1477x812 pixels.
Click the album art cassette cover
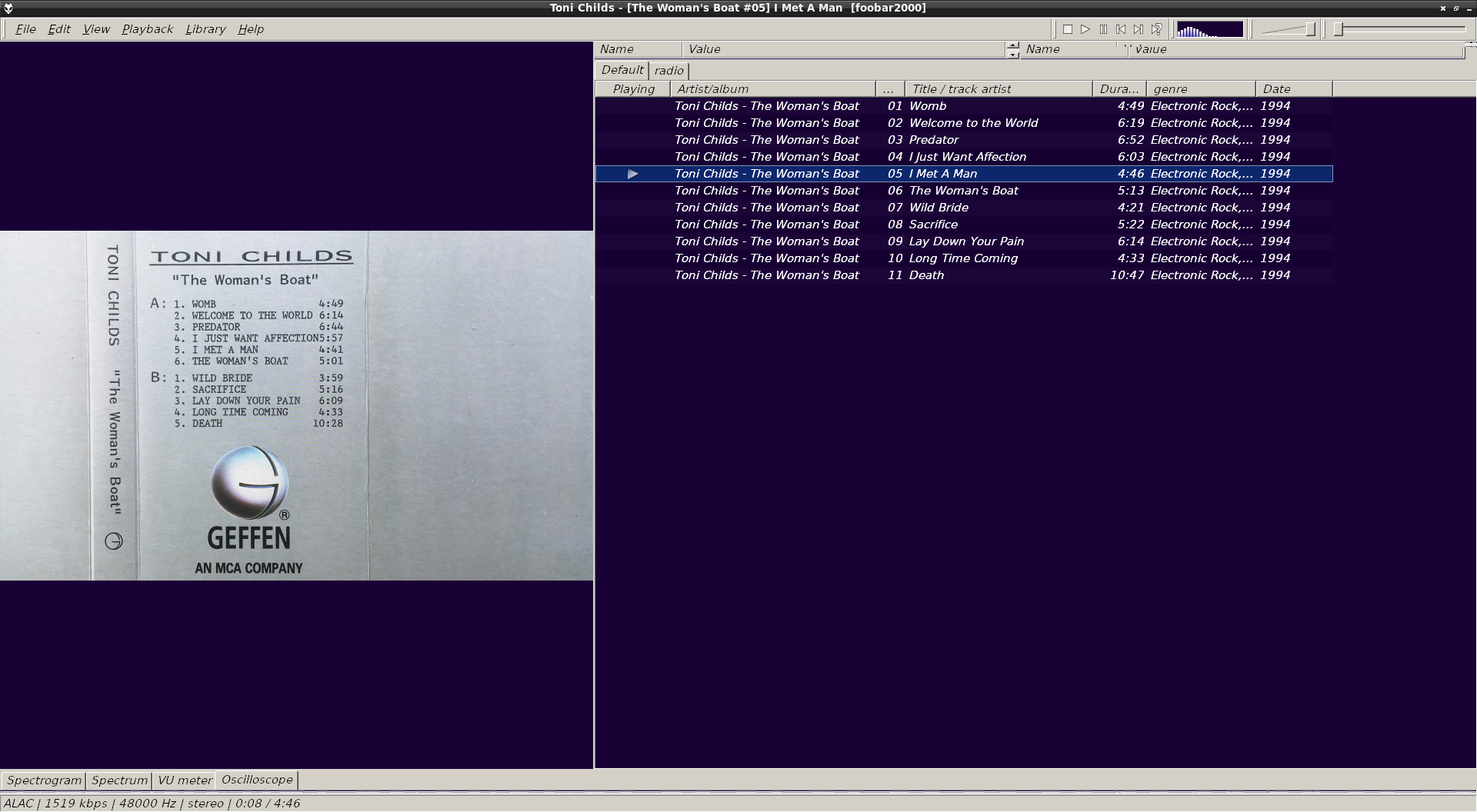296,405
